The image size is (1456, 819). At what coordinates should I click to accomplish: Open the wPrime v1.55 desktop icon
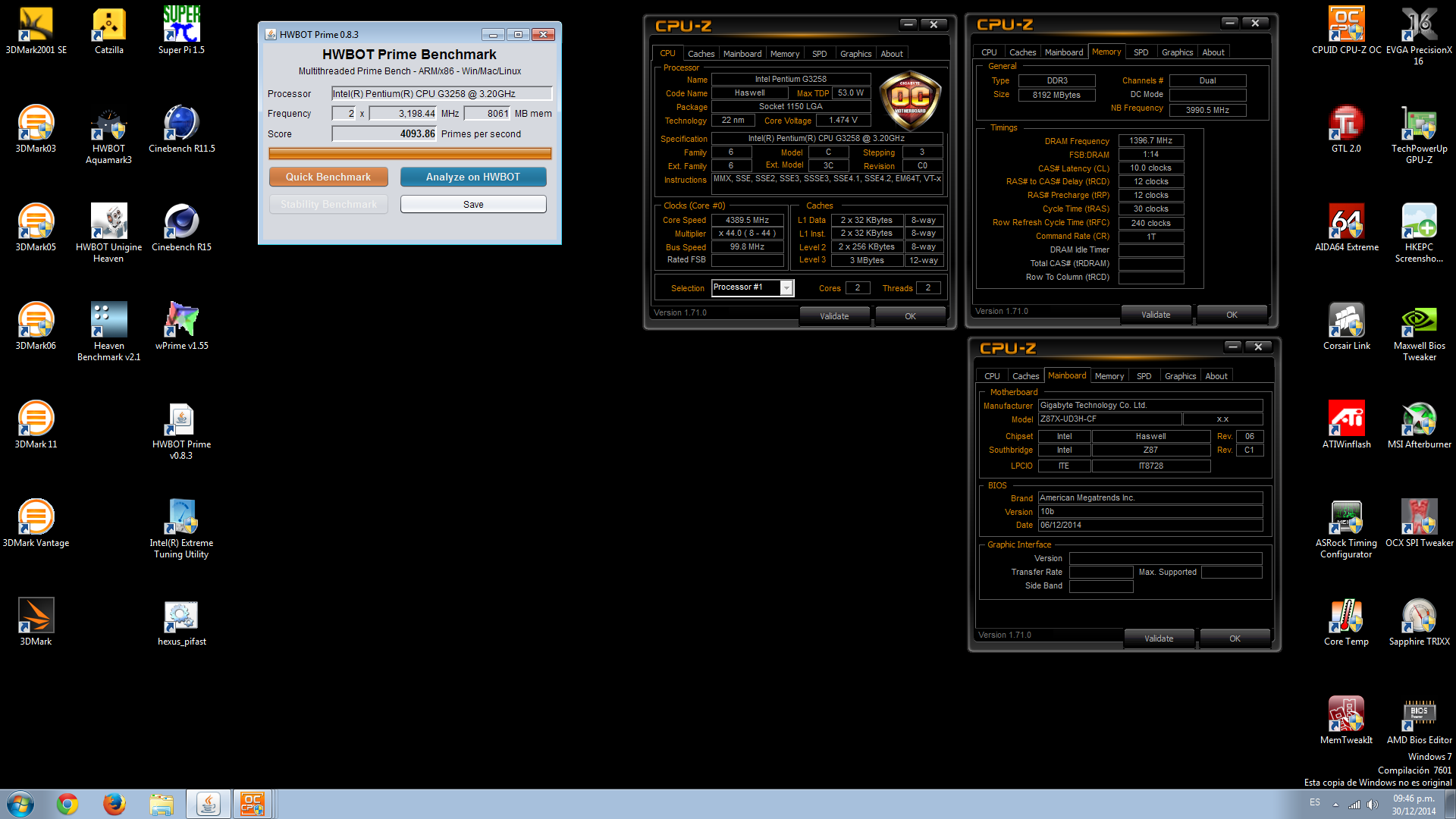[x=181, y=326]
